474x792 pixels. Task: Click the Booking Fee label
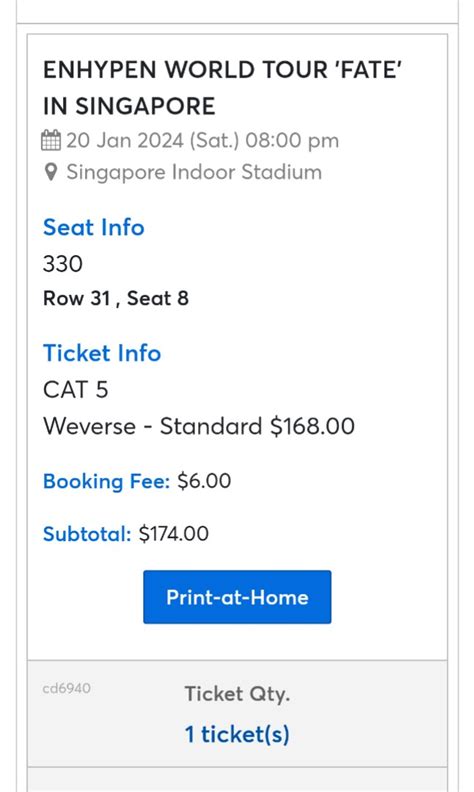[x=107, y=481]
